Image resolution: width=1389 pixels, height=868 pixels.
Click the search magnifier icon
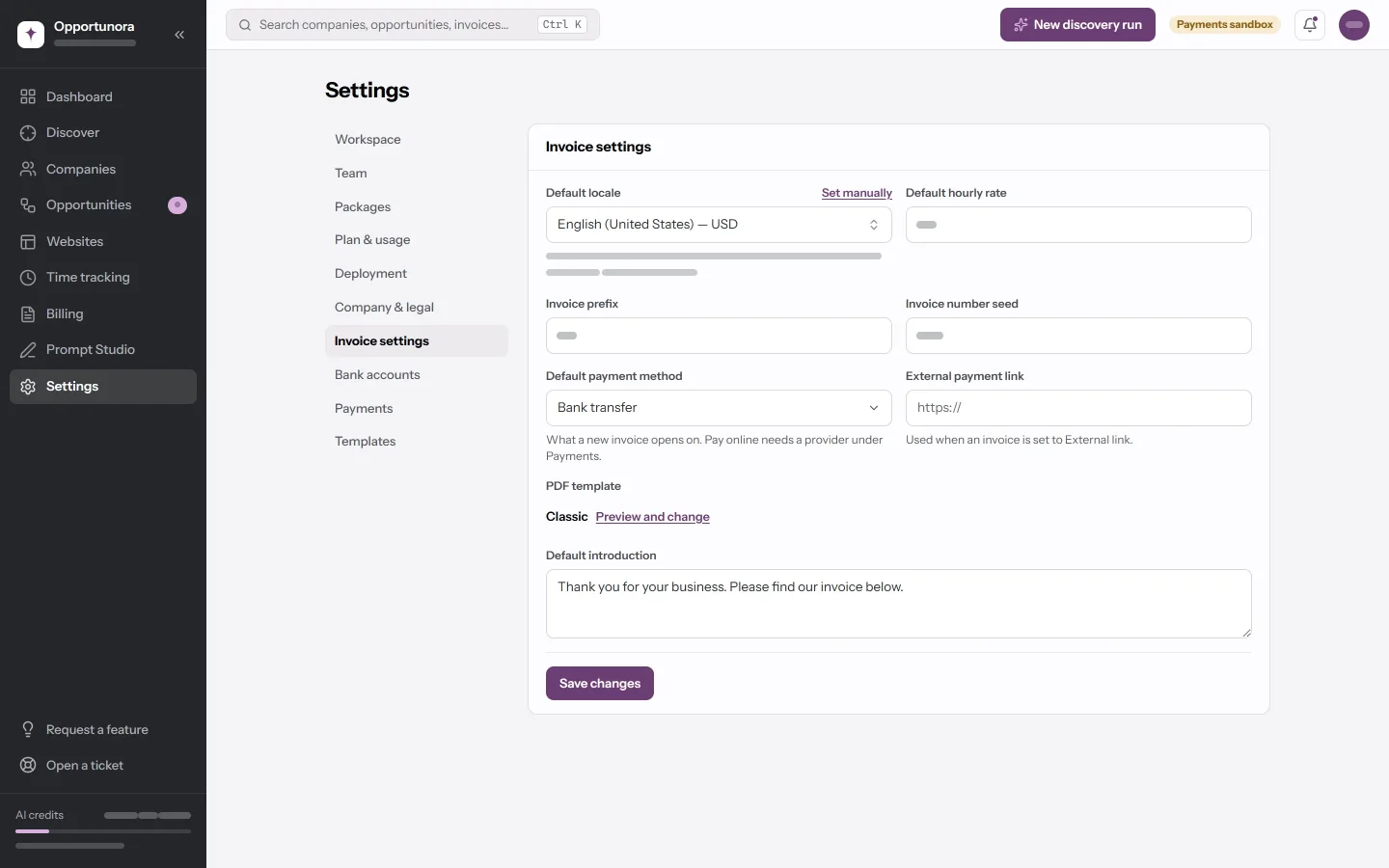pyautogui.click(x=245, y=25)
